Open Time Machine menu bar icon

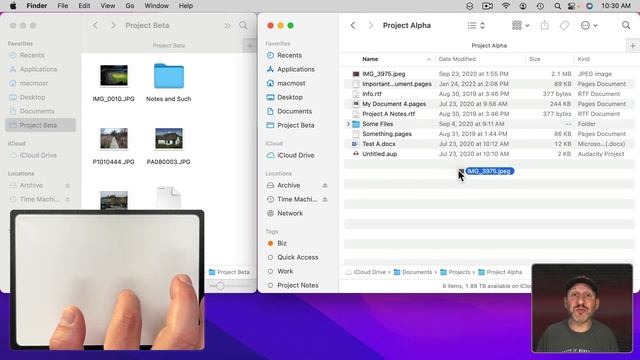pos(540,6)
